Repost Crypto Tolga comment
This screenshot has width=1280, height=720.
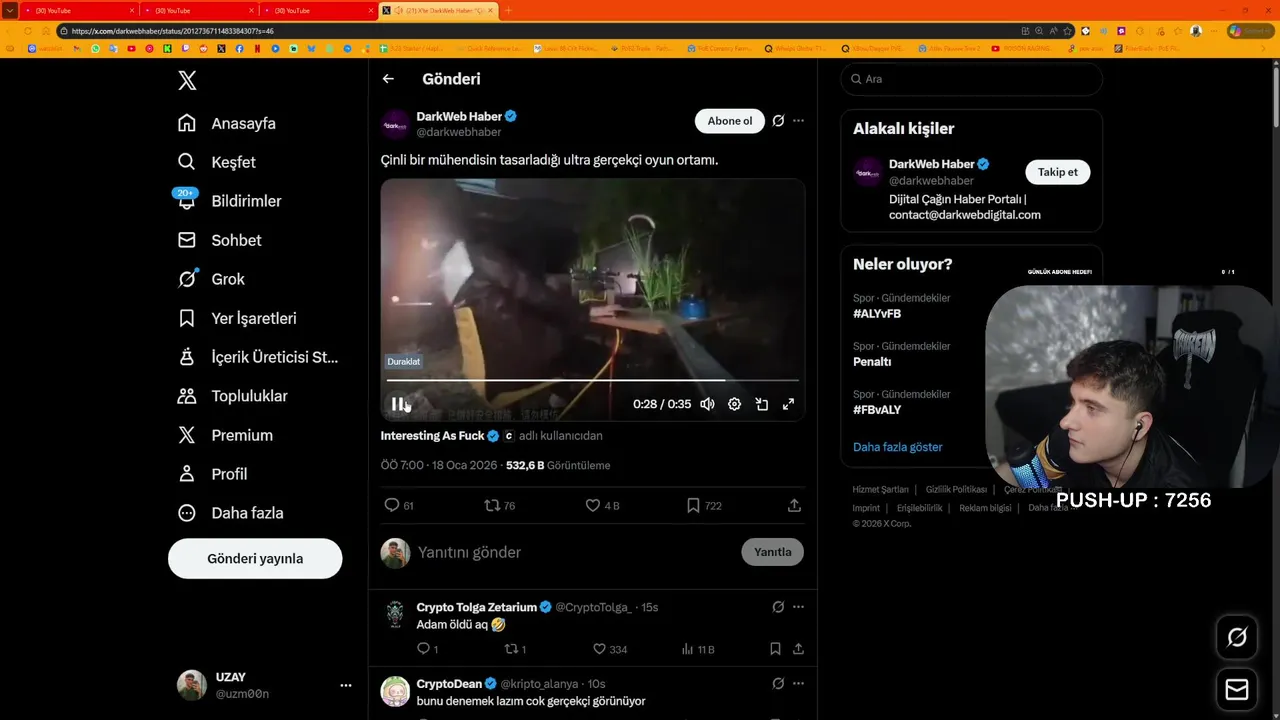[515, 649]
